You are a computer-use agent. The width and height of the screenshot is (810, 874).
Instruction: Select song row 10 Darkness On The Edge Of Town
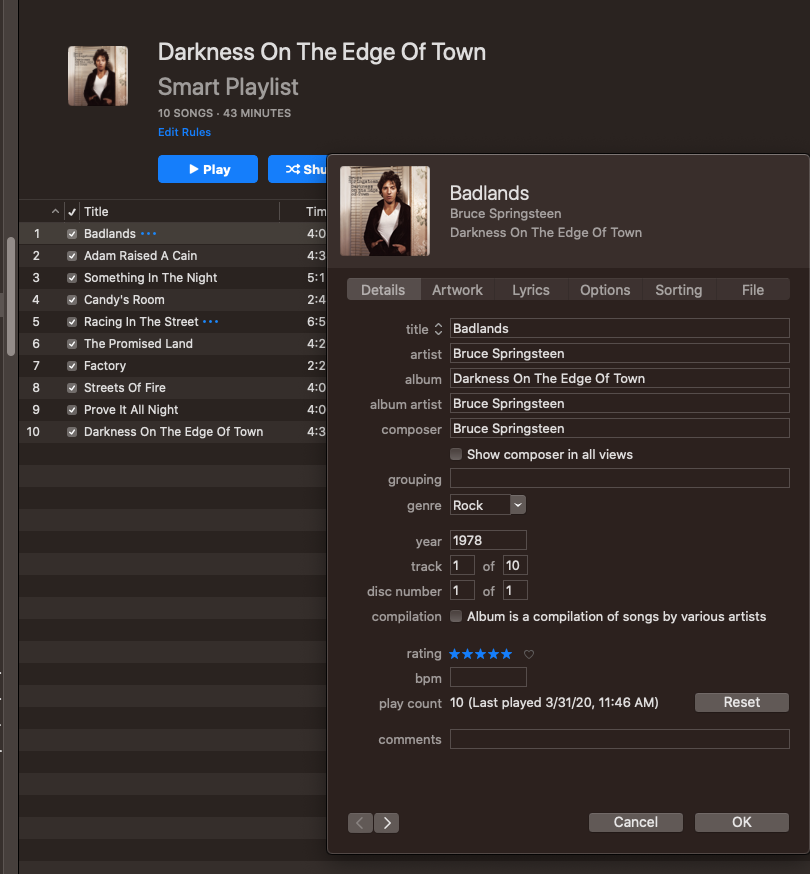click(x=173, y=432)
